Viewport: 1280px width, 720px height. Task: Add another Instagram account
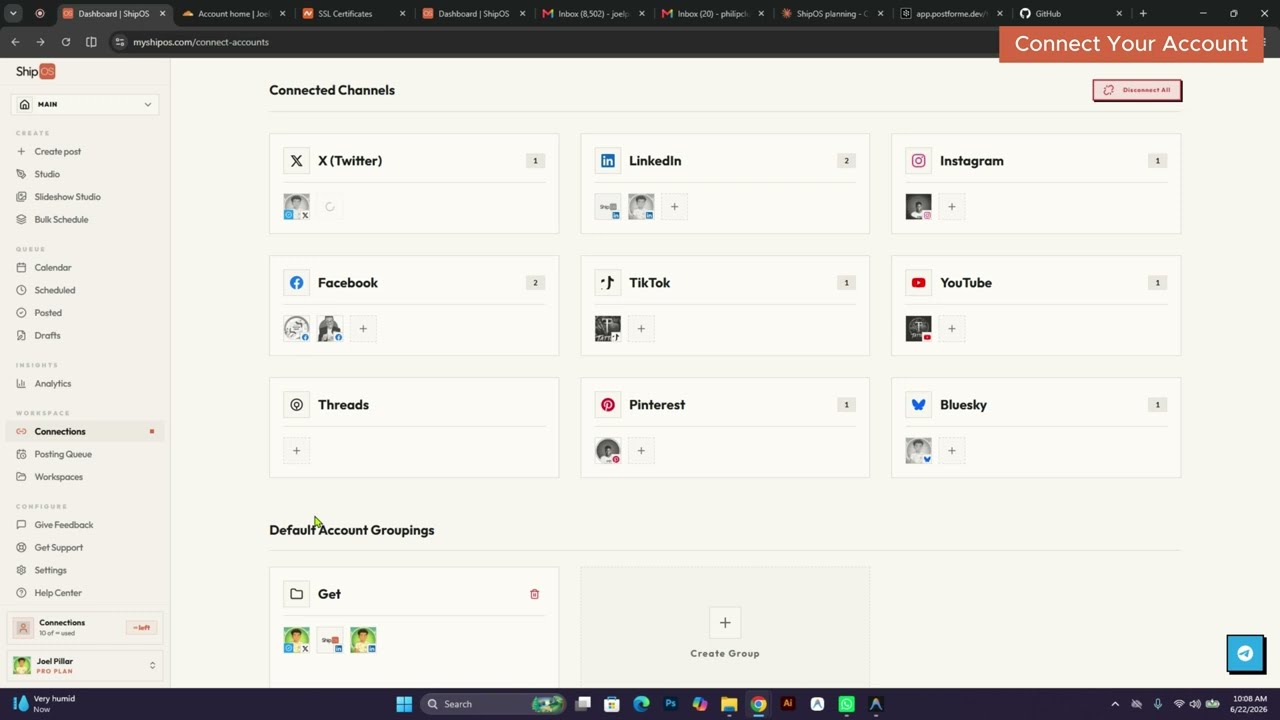(x=951, y=207)
